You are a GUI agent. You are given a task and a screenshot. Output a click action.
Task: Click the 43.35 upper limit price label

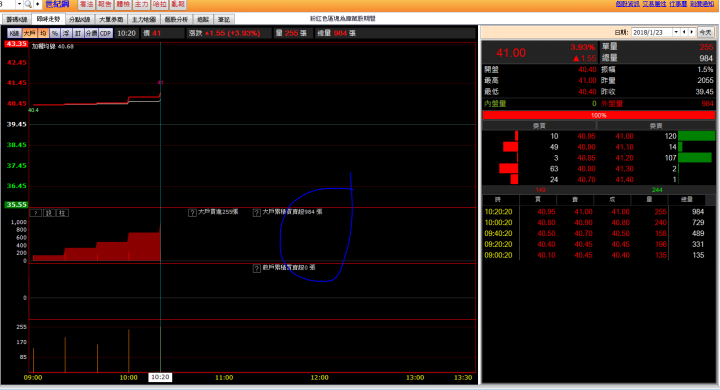pyautogui.click(x=16, y=44)
